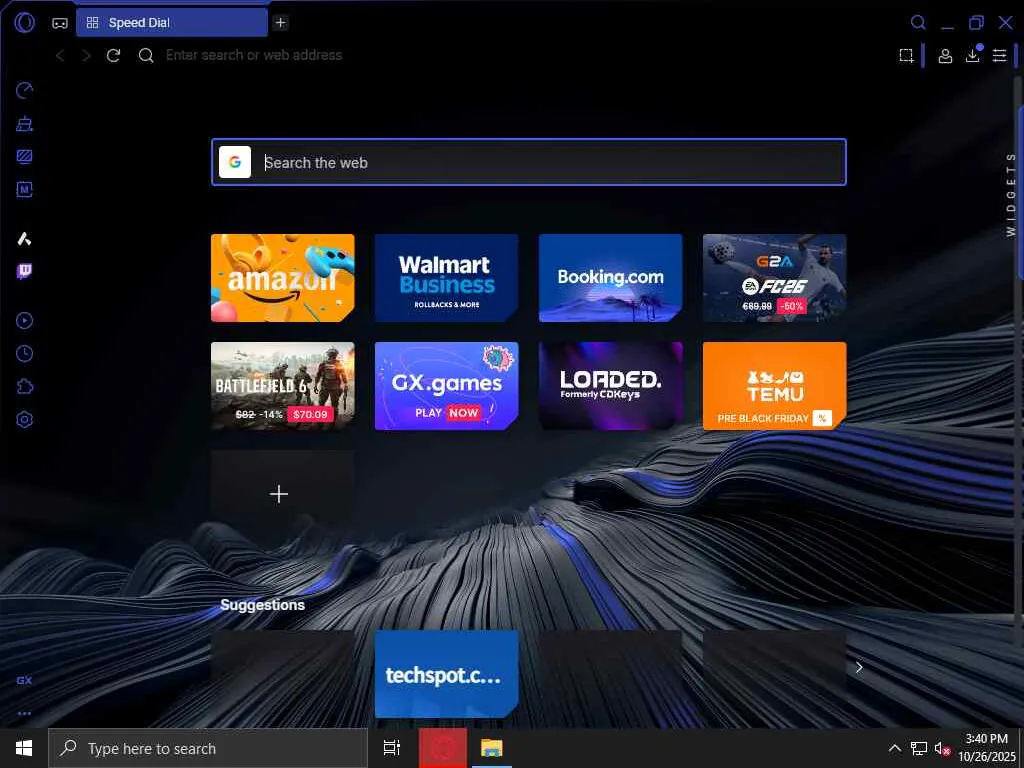Viewport: 1024px width, 768px height.
Task: Show hidden system tray icons
Action: tap(895, 748)
